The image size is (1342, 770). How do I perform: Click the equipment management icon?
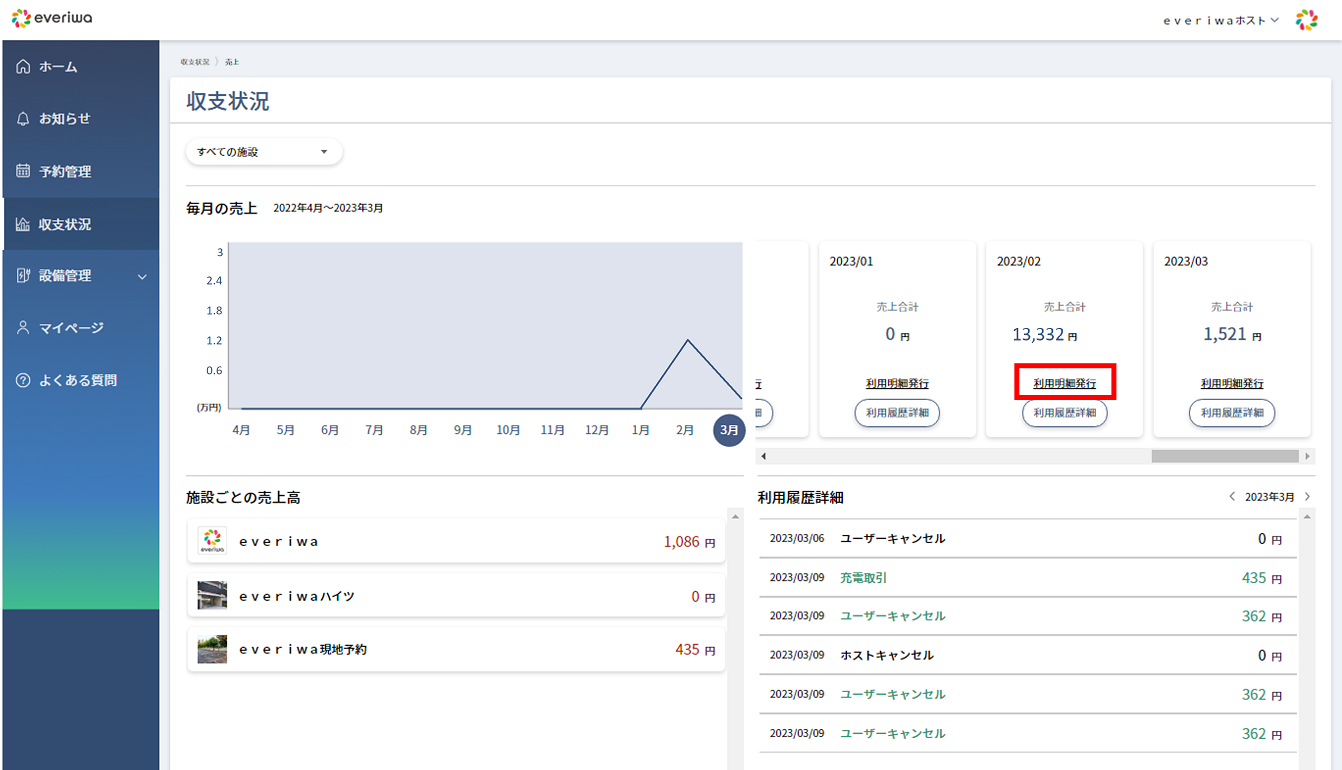[x=23, y=276]
